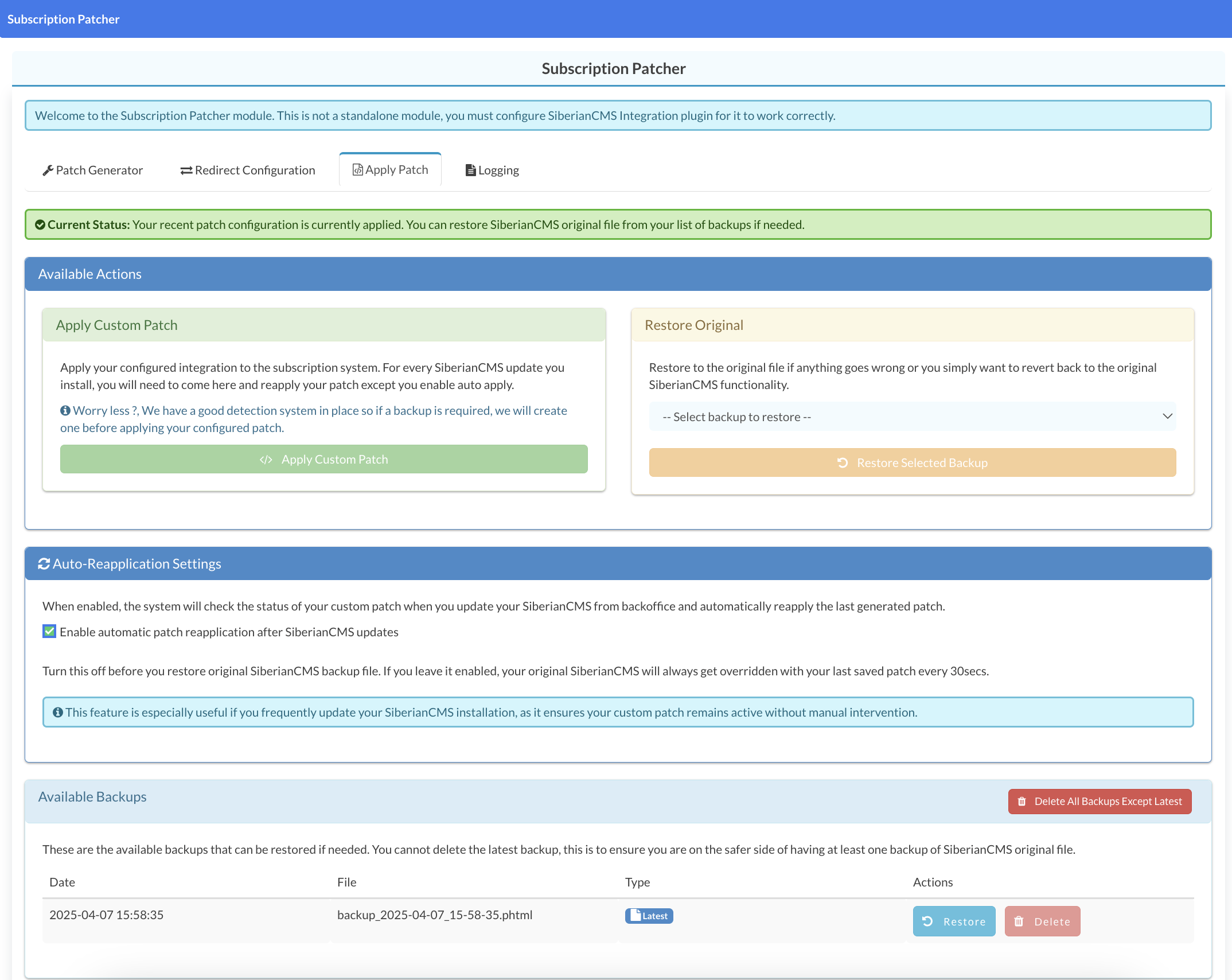The height and width of the screenshot is (980, 1232).
Task: Click the info icon in feature useful notice
Action: 58,712
